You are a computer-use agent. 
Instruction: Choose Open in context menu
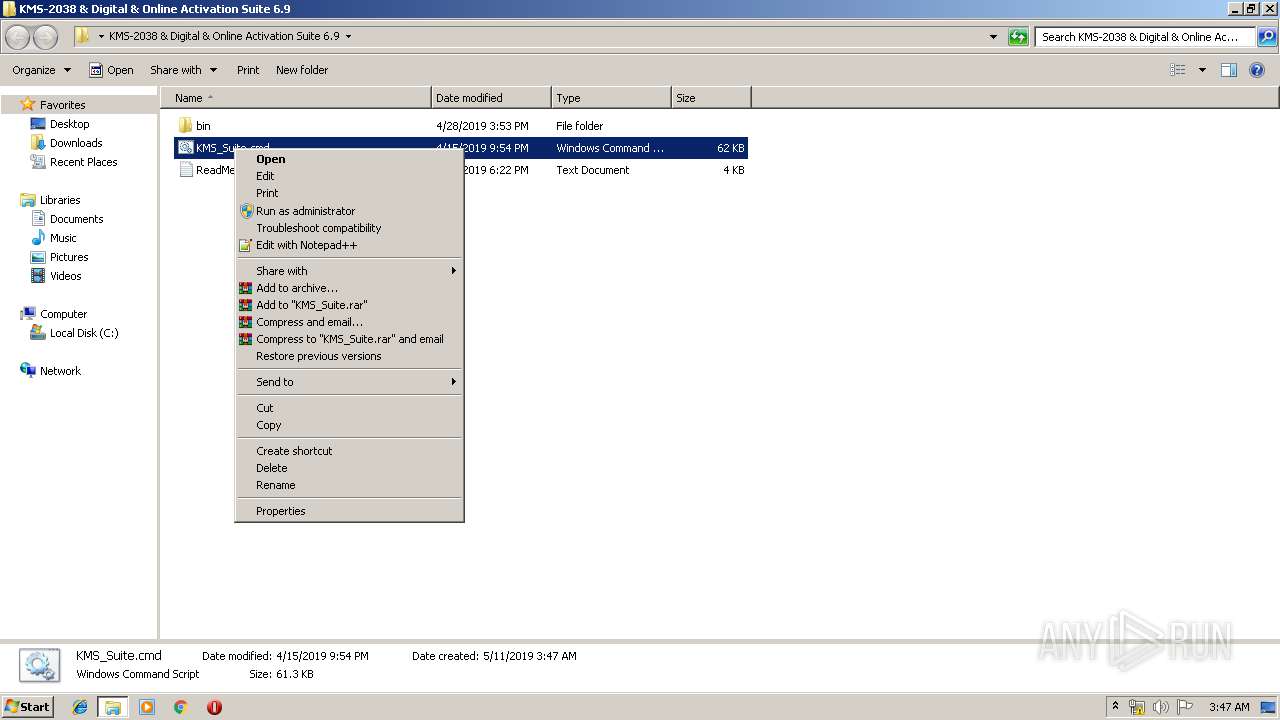tap(349, 159)
